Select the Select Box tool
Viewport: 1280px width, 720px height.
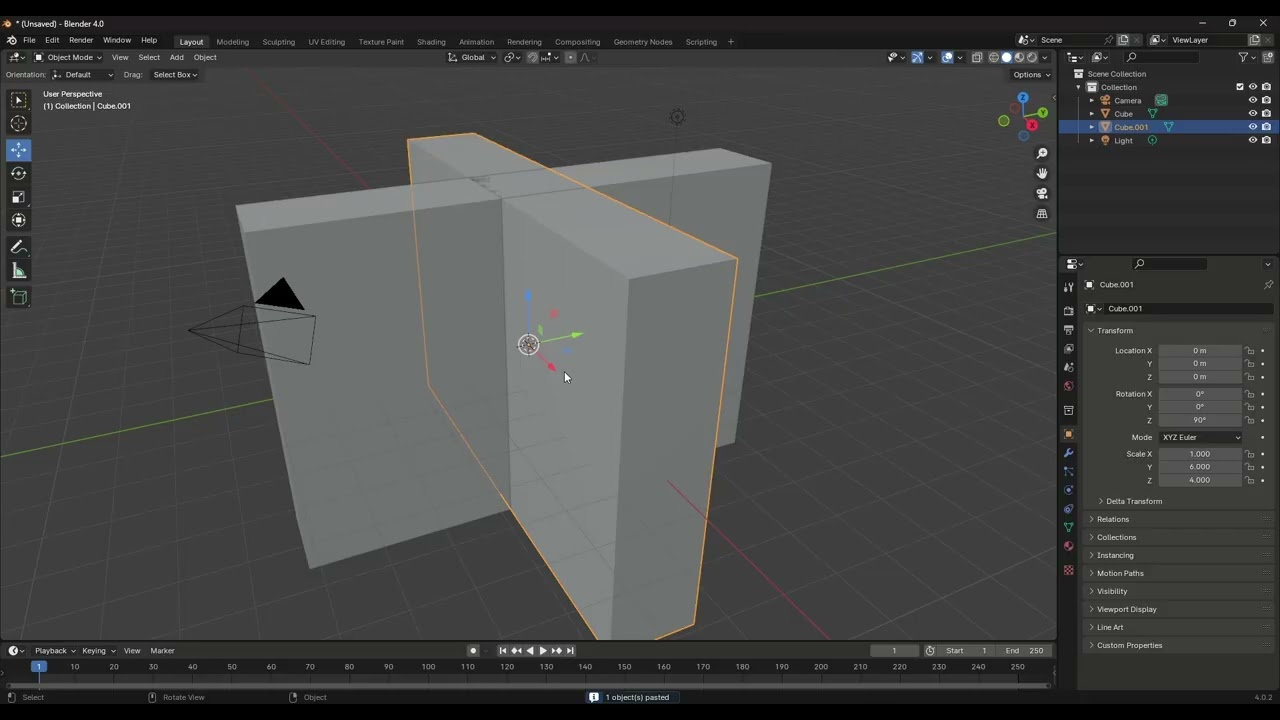pos(19,100)
